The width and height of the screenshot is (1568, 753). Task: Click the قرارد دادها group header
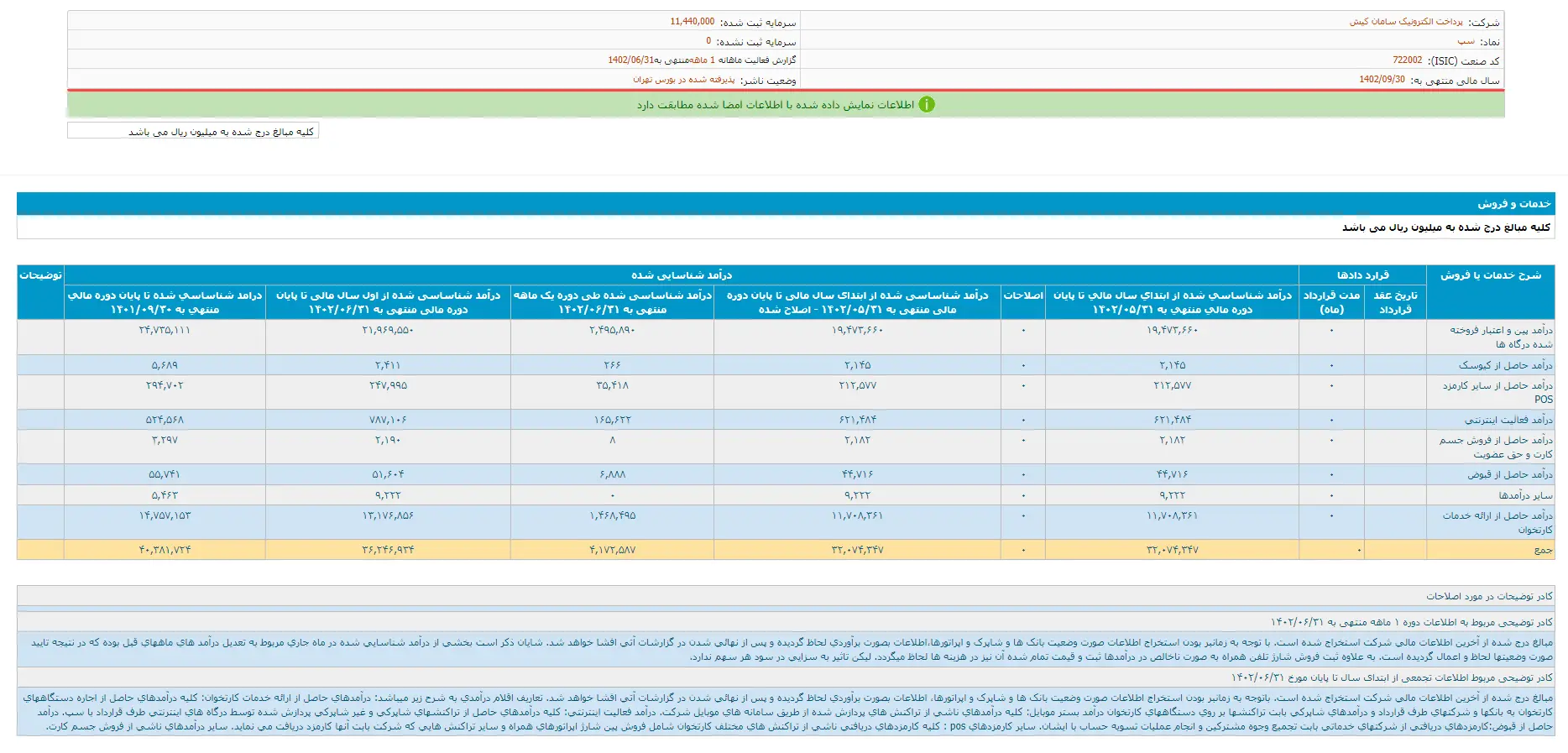[x=1362, y=275]
